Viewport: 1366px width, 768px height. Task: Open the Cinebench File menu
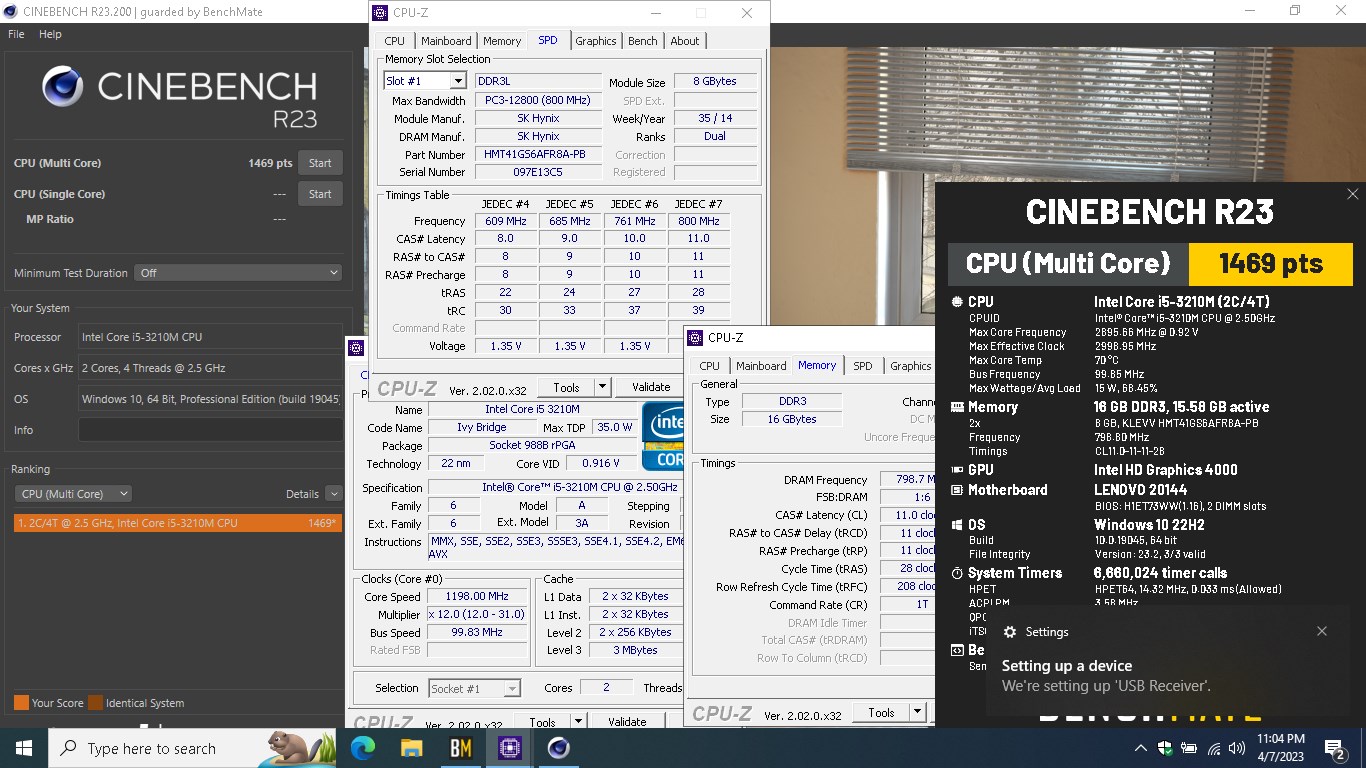click(16, 34)
